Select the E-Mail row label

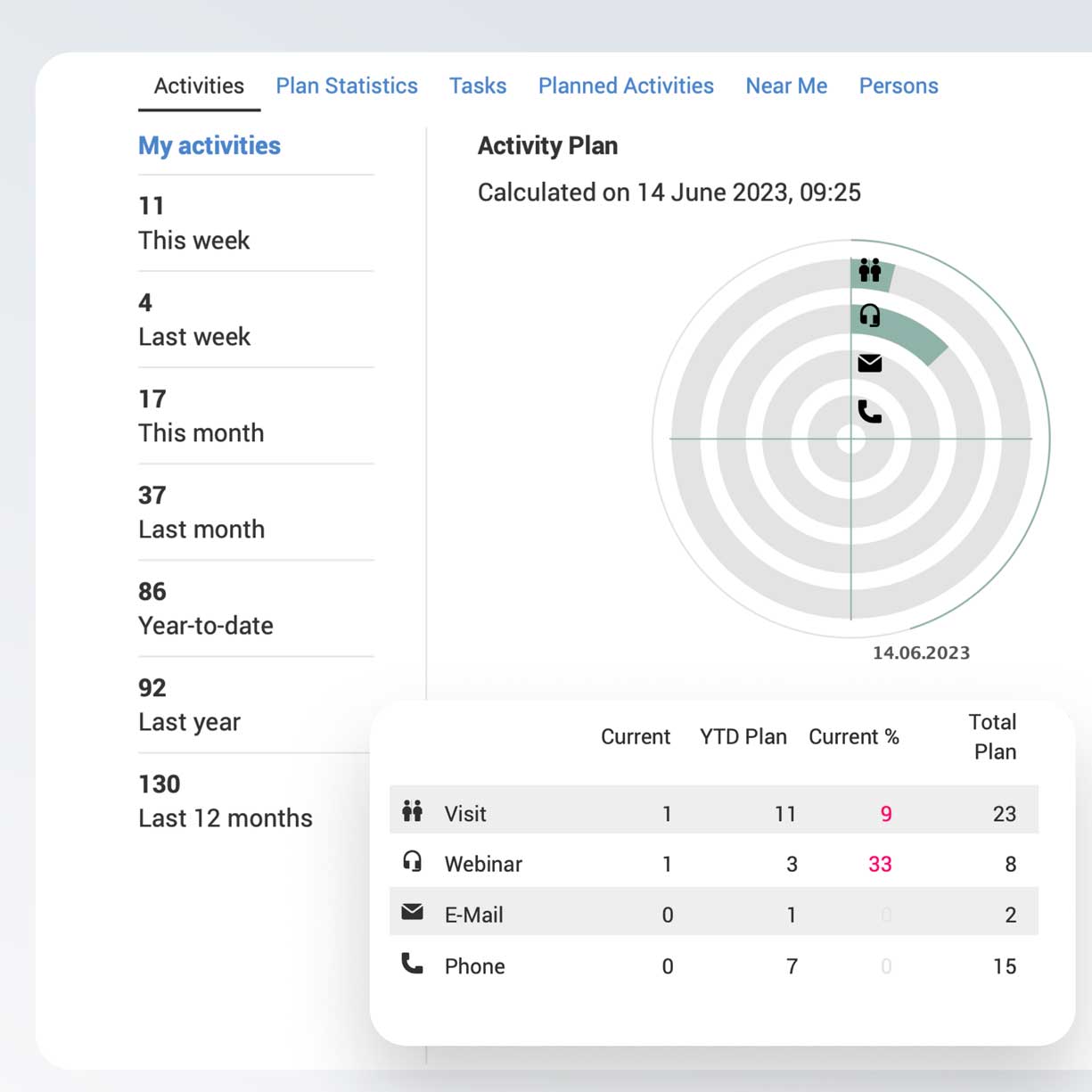tap(473, 915)
